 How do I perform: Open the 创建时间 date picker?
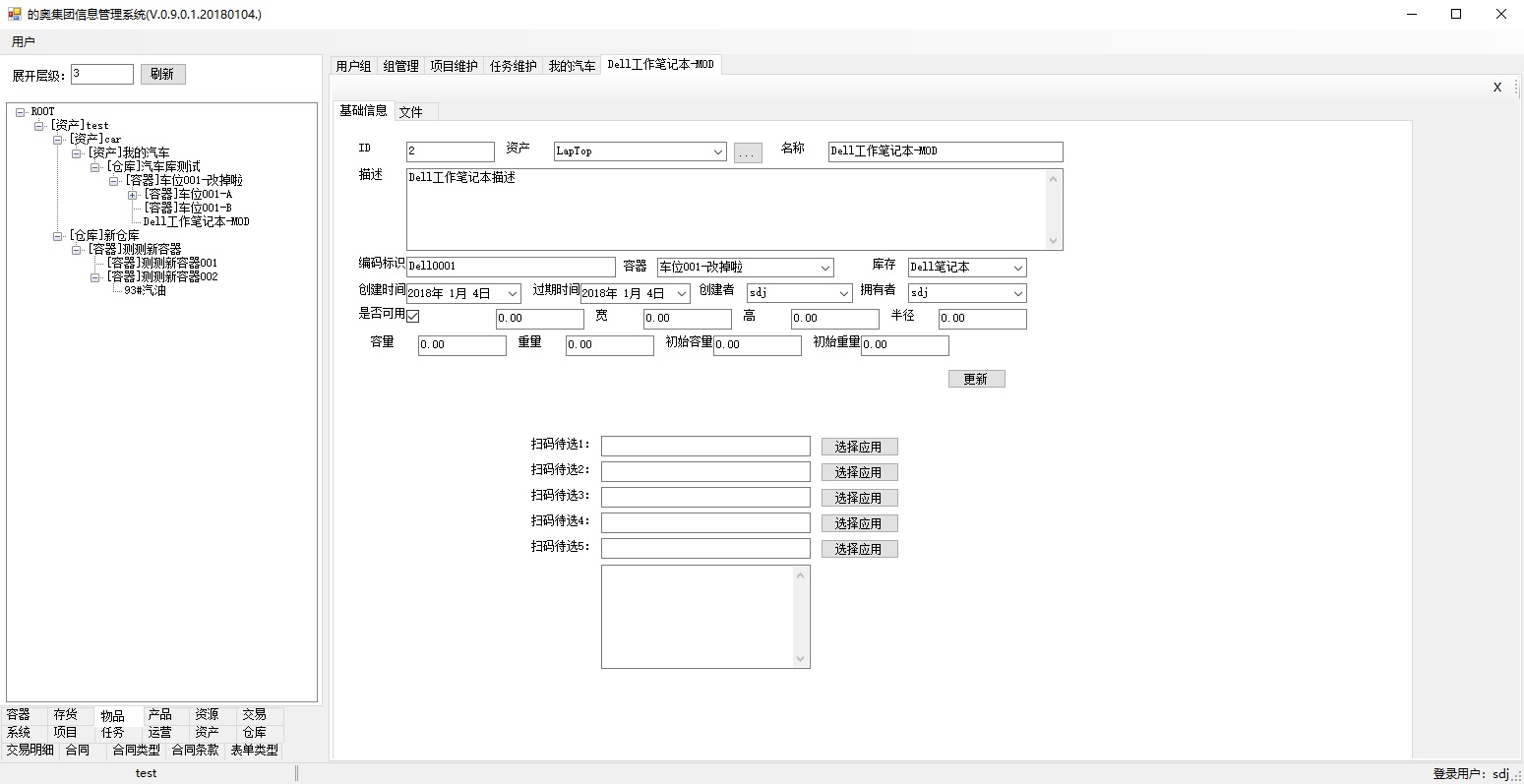click(514, 292)
